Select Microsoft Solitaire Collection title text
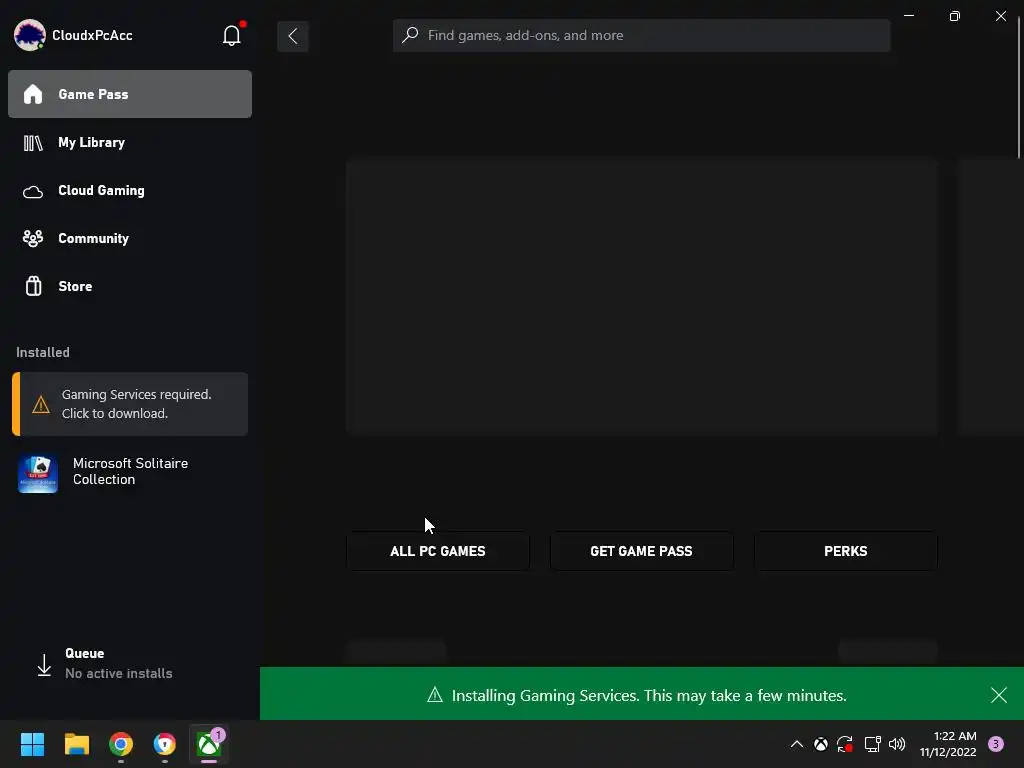Viewport: 1024px width, 768px height. (x=131, y=471)
